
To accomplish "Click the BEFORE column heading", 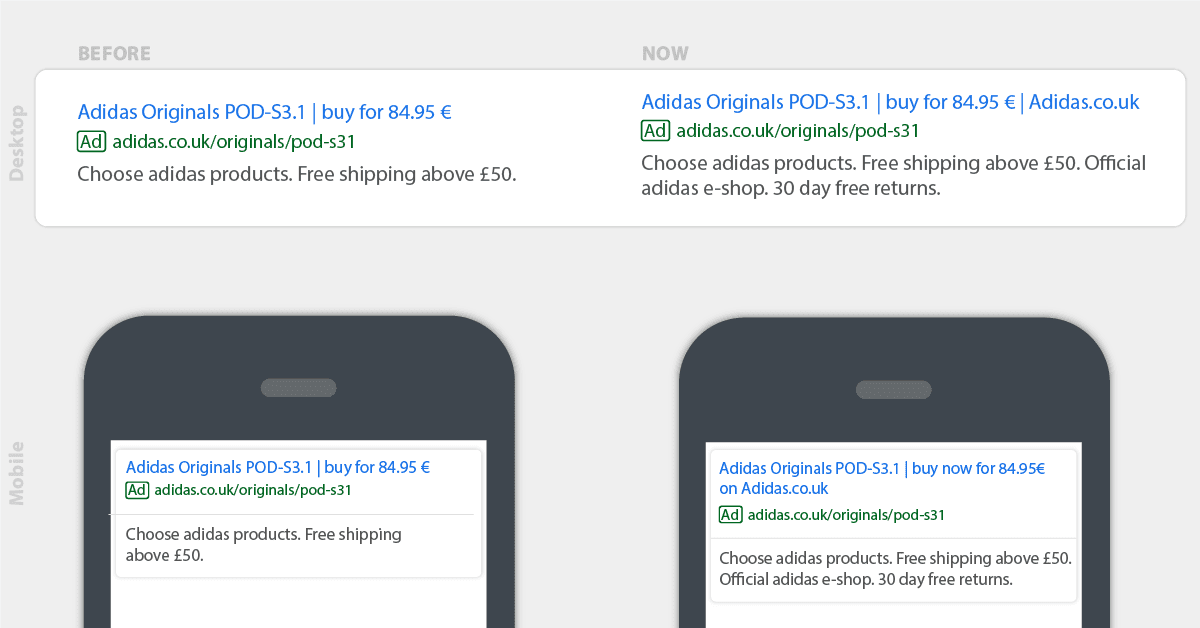I will [114, 54].
